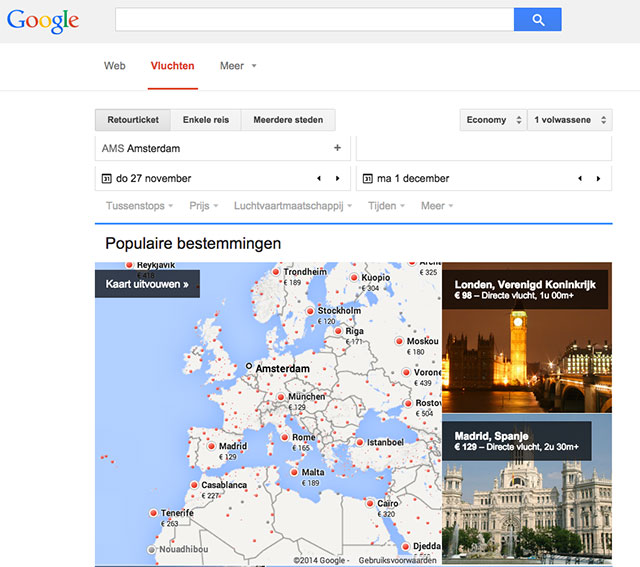The height and width of the screenshot is (567, 640).
Task: Click the Malta red map marker
Action: click(294, 472)
